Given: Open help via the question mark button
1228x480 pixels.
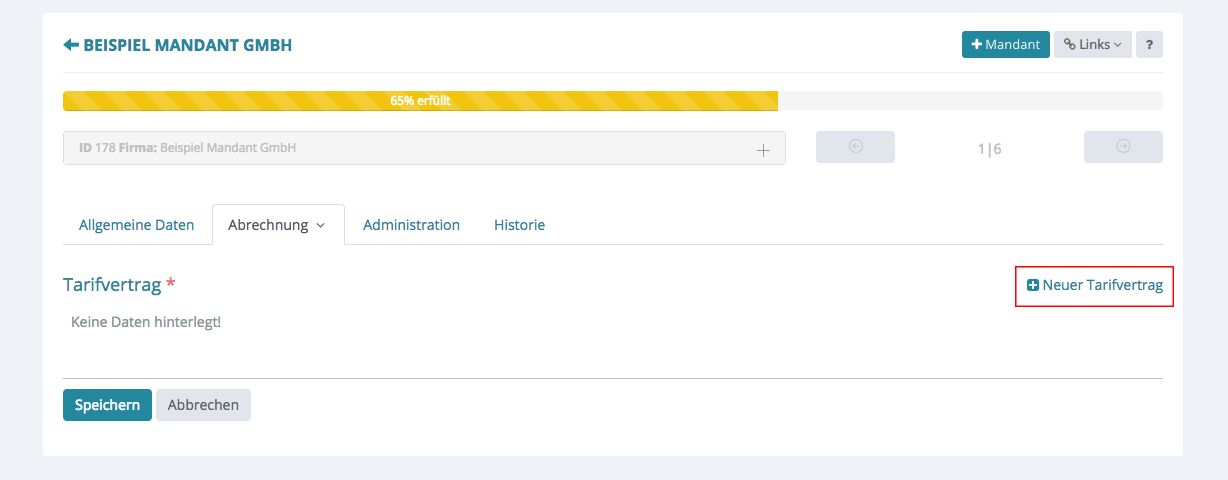Looking at the screenshot, I should coord(1149,45).
